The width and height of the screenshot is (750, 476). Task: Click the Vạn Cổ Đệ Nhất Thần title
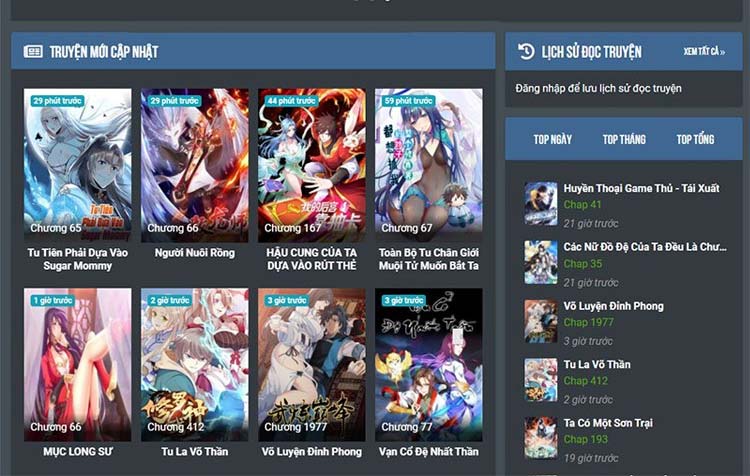pos(428,452)
